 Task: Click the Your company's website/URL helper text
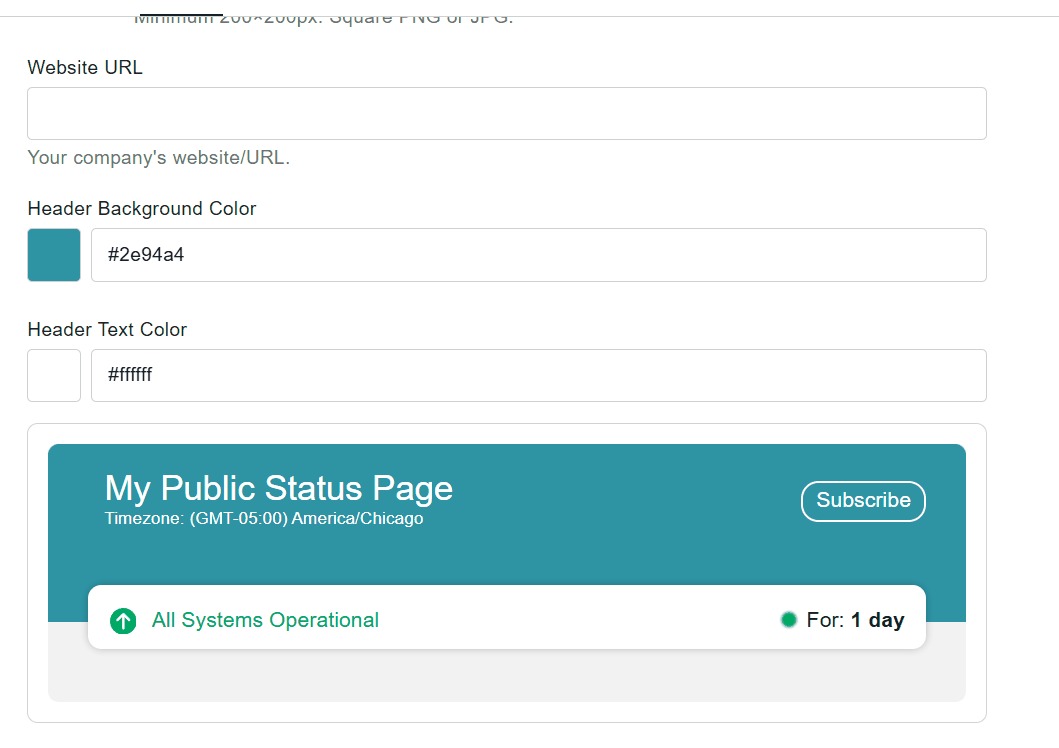click(159, 158)
